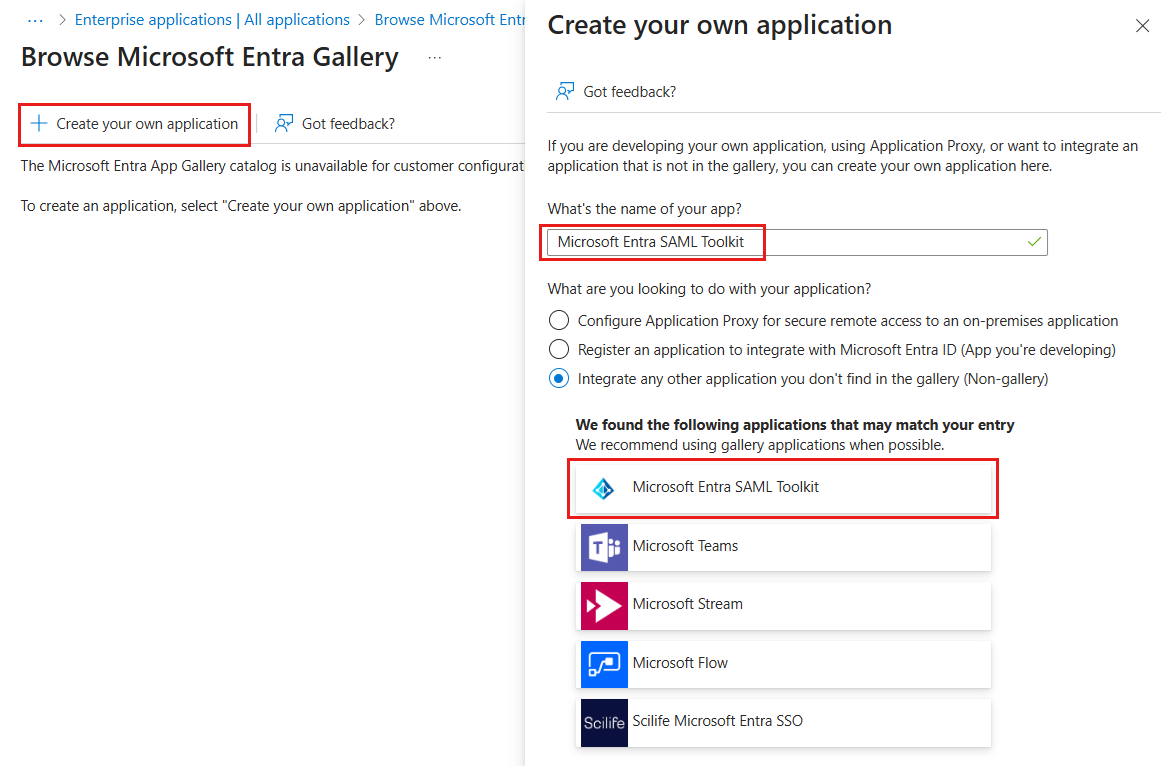The width and height of the screenshot is (1170, 766).
Task: Open the Browse Microsoft Entra Gallery breadcrumb
Action: 449,20
